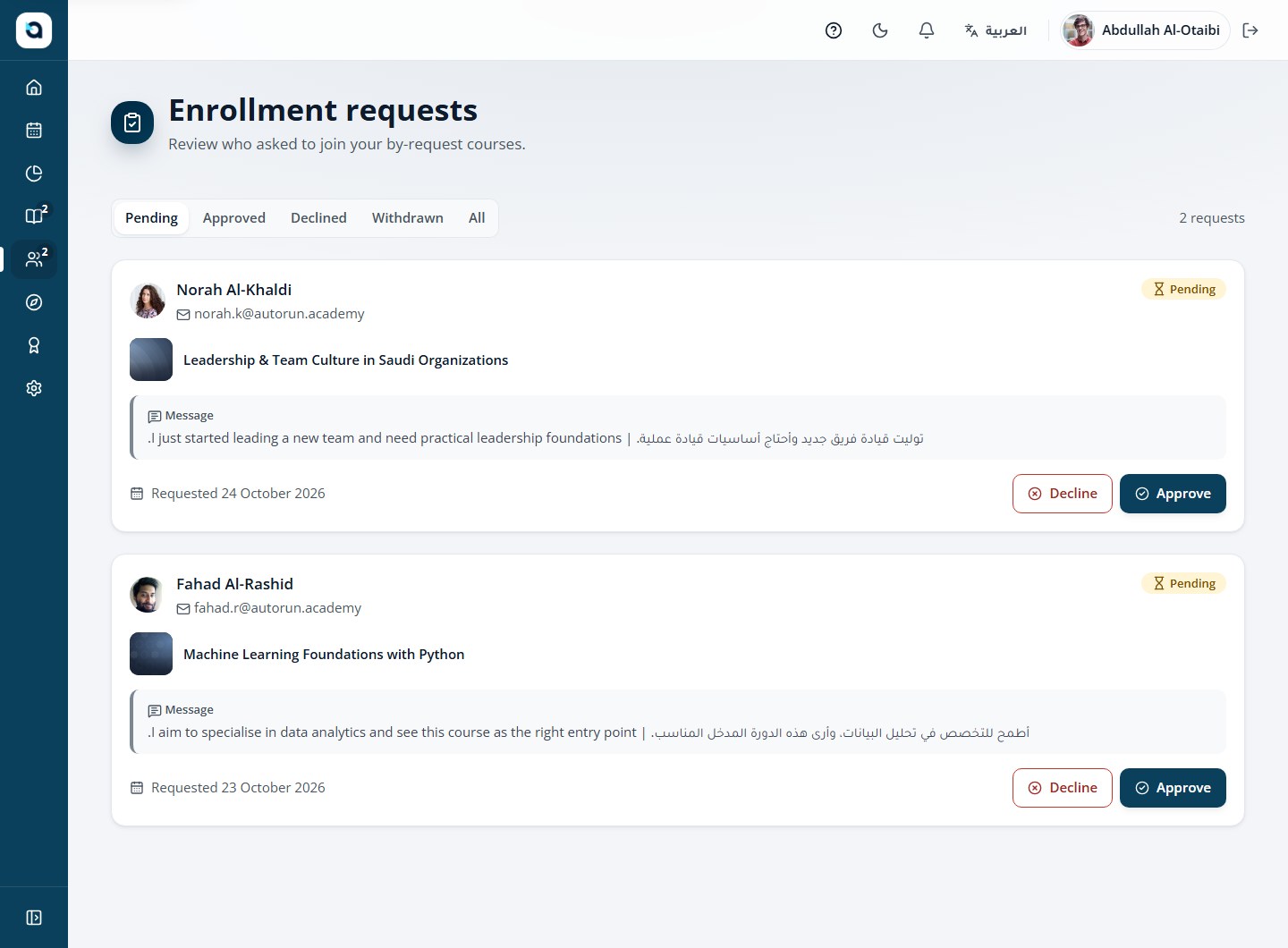Screen dimensions: 1288x948
Task: Switch language to العربية
Action: coord(996,30)
